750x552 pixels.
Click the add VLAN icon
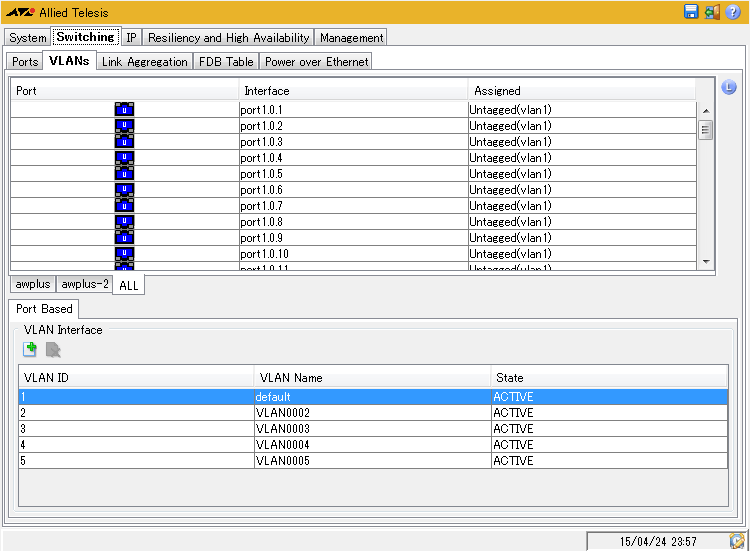[31, 349]
